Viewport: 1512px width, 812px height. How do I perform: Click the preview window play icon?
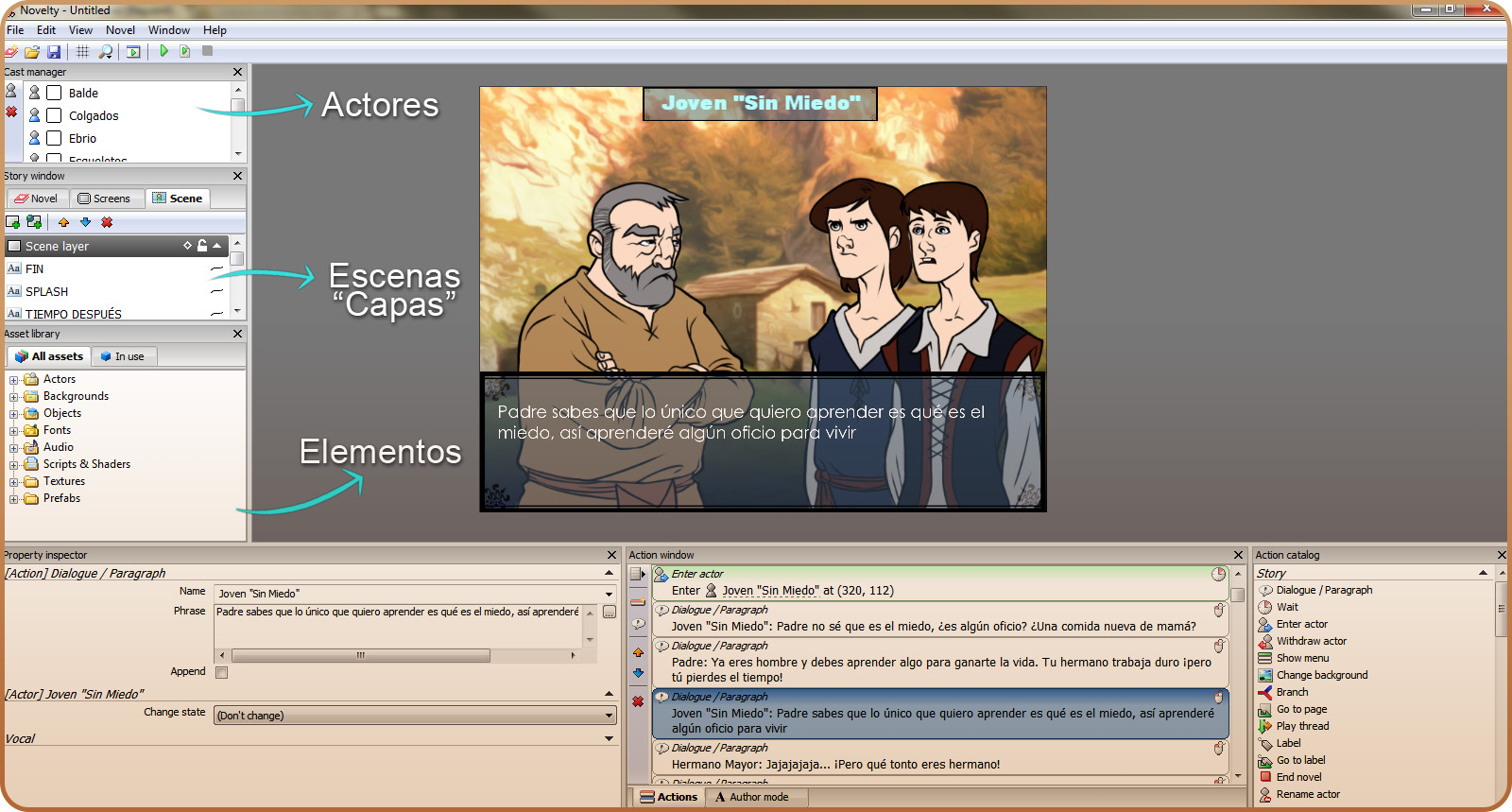133,51
